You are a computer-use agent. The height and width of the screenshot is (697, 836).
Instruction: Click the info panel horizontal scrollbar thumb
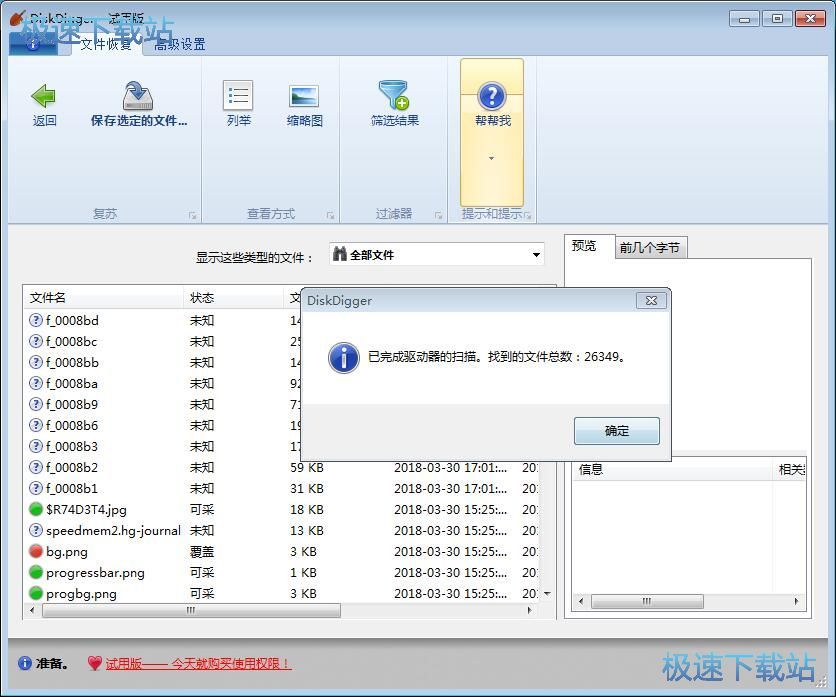coord(647,602)
